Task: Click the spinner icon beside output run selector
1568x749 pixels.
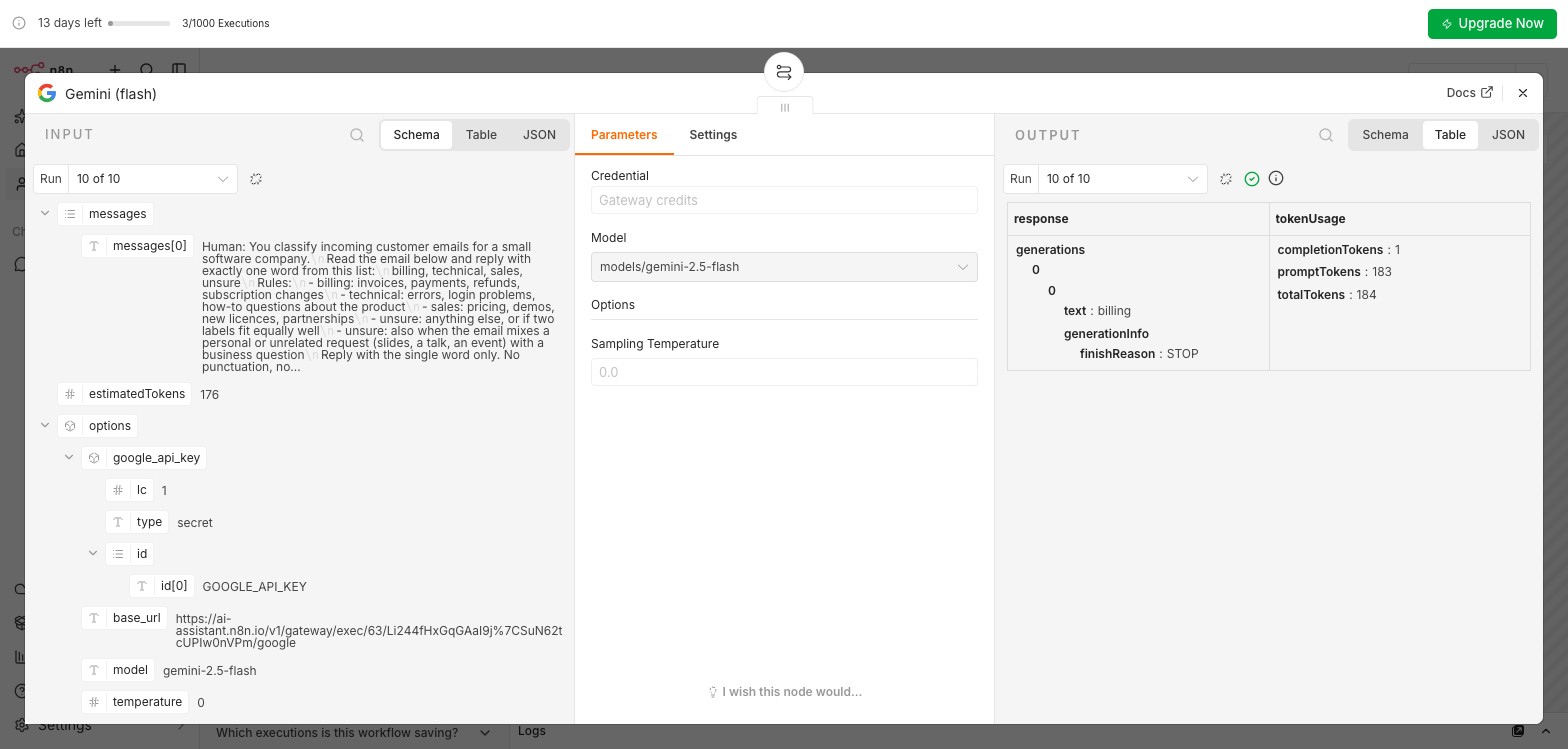Action: [1226, 179]
